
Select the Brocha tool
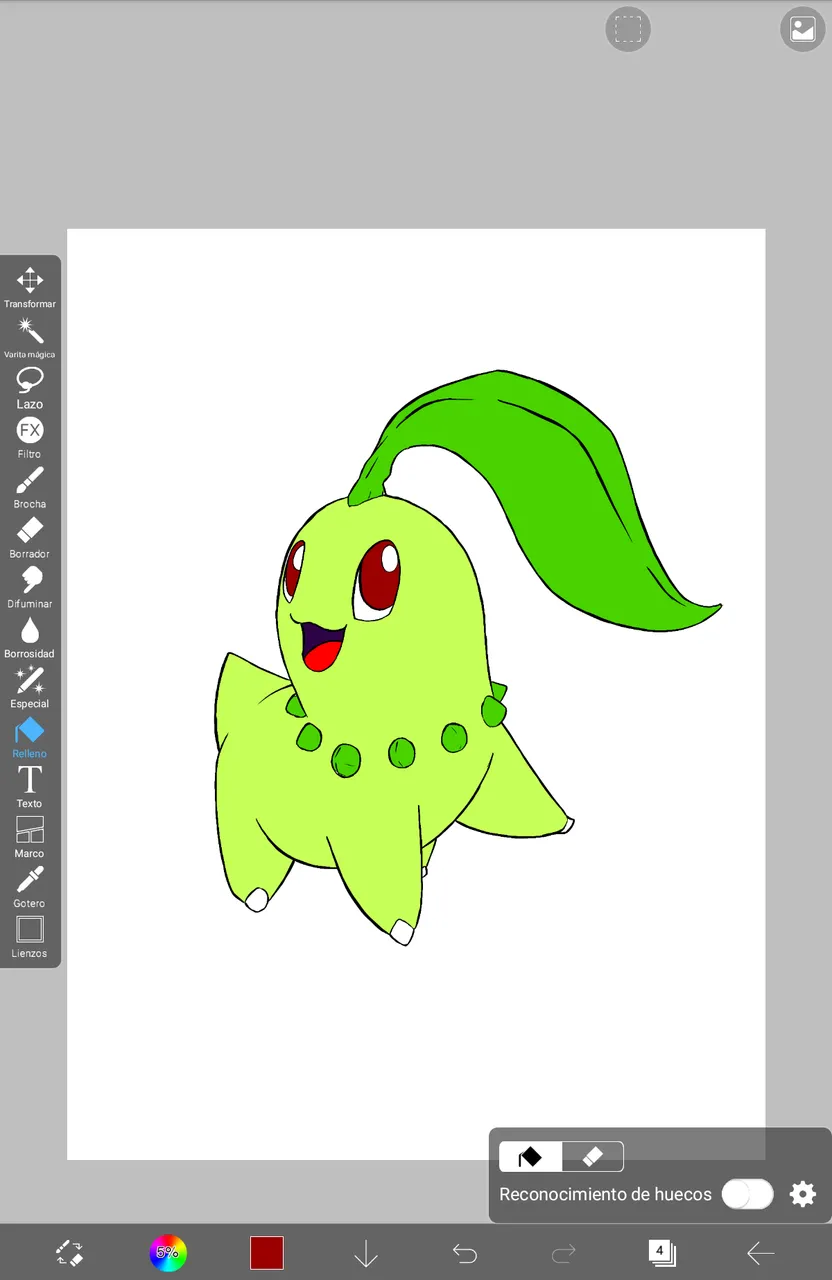coord(30,488)
